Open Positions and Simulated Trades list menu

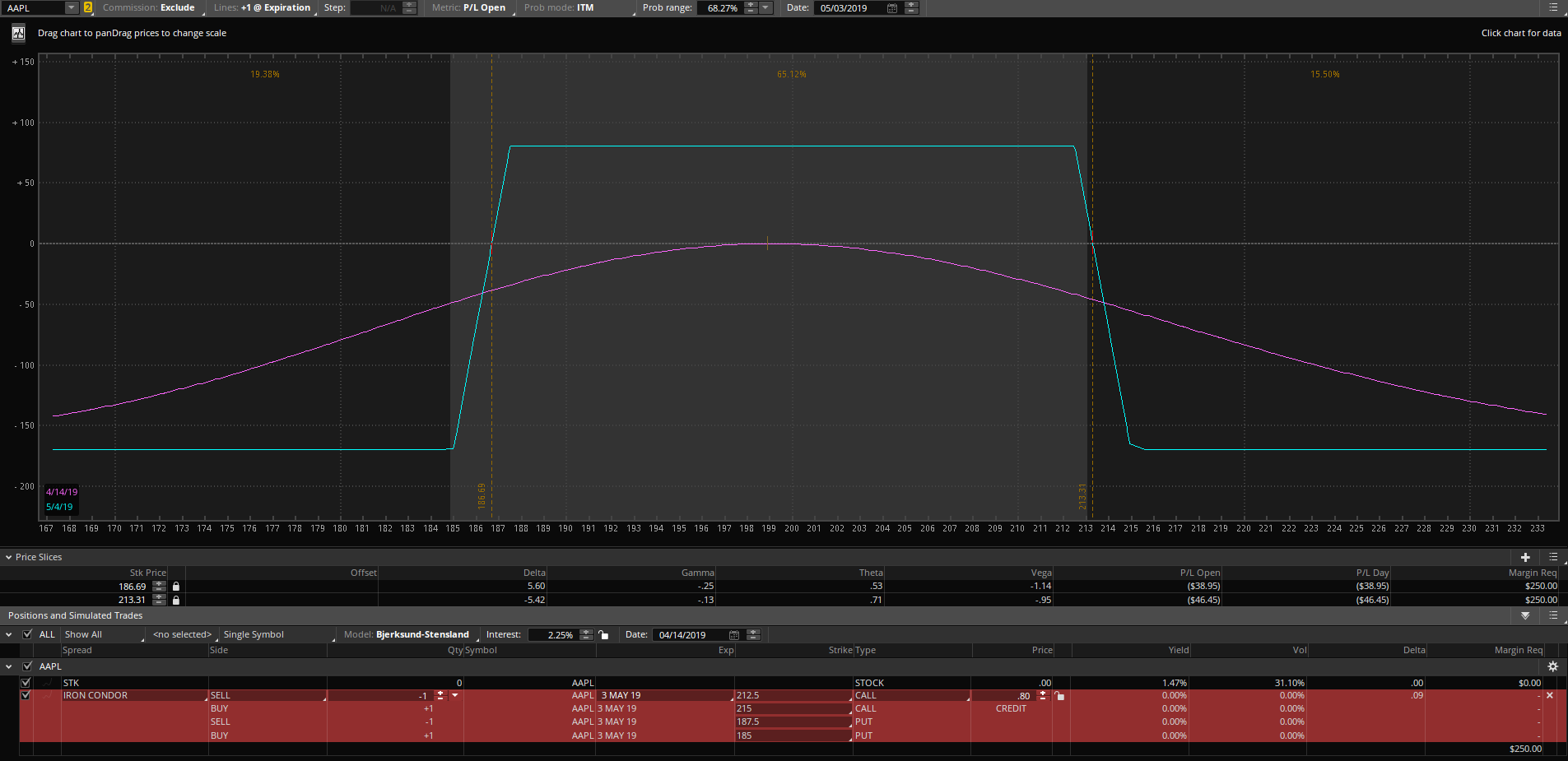pyautogui.click(x=1553, y=615)
